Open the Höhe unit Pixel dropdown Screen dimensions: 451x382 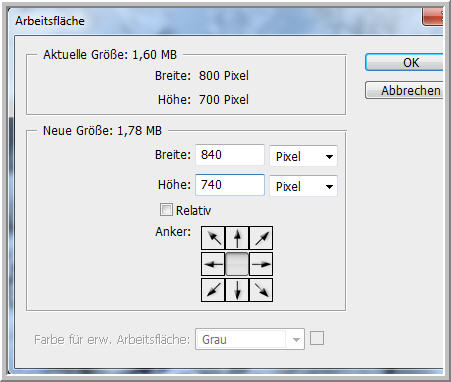point(303,186)
